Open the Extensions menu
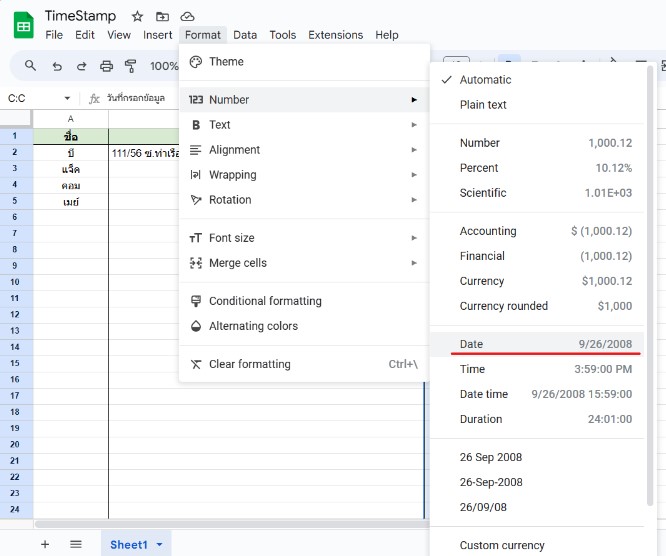 336,35
